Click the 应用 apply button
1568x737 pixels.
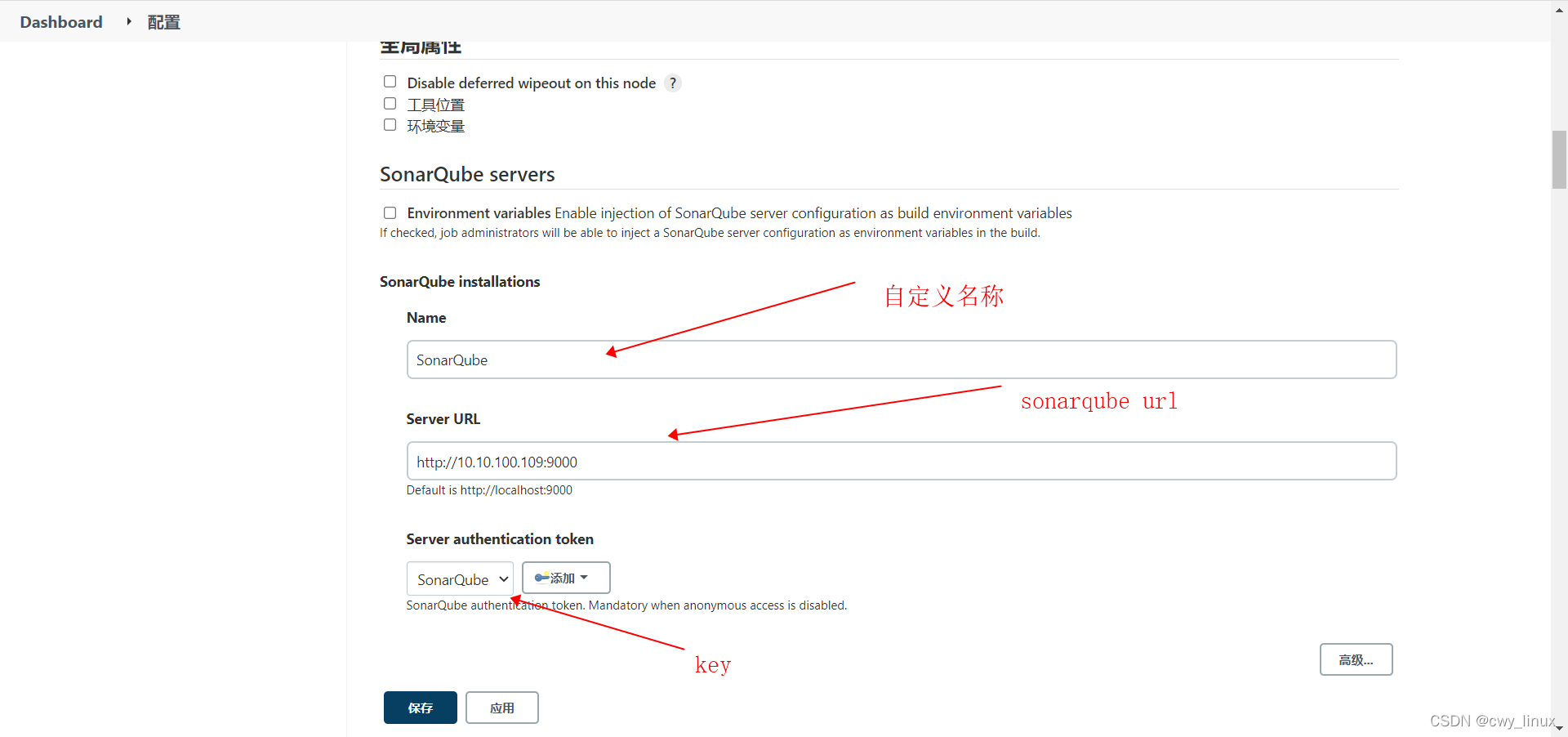502,708
